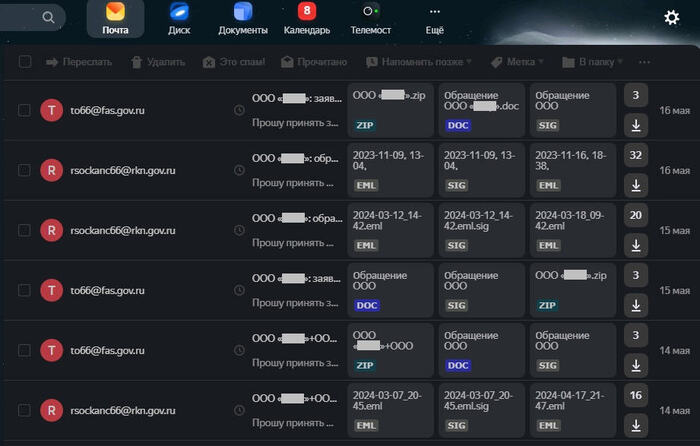Tick the select-all checkbox in the toolbar
The width and height of the screenshot is (700, 446).
[25, 62]
